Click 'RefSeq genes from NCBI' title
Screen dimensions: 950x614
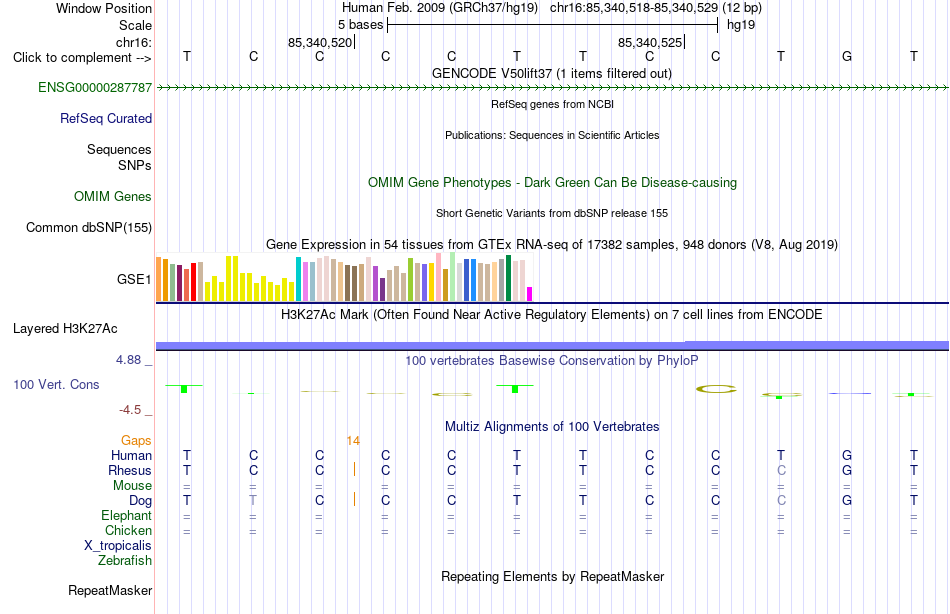pyautogui.click(x=552, y=104)
